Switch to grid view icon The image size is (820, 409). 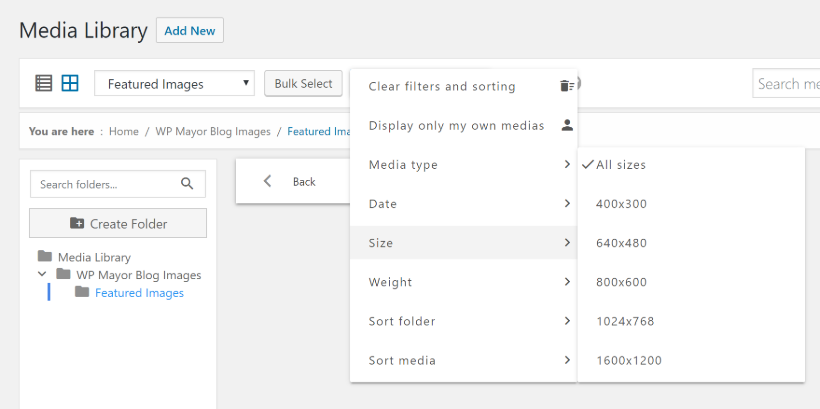(70, 83)
